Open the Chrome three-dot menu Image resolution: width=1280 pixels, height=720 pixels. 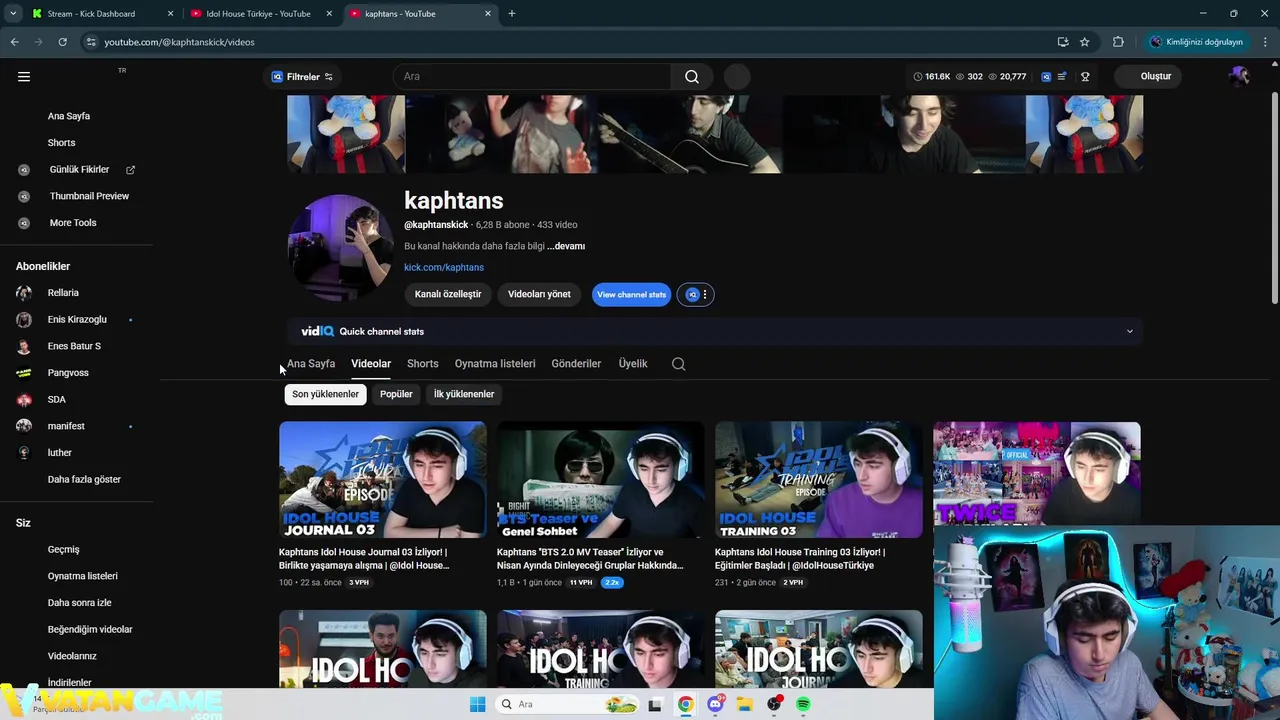(1266, 42)
